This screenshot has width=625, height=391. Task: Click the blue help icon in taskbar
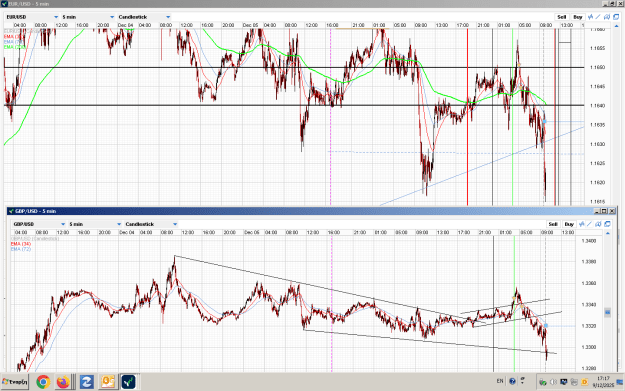point(512,381)
